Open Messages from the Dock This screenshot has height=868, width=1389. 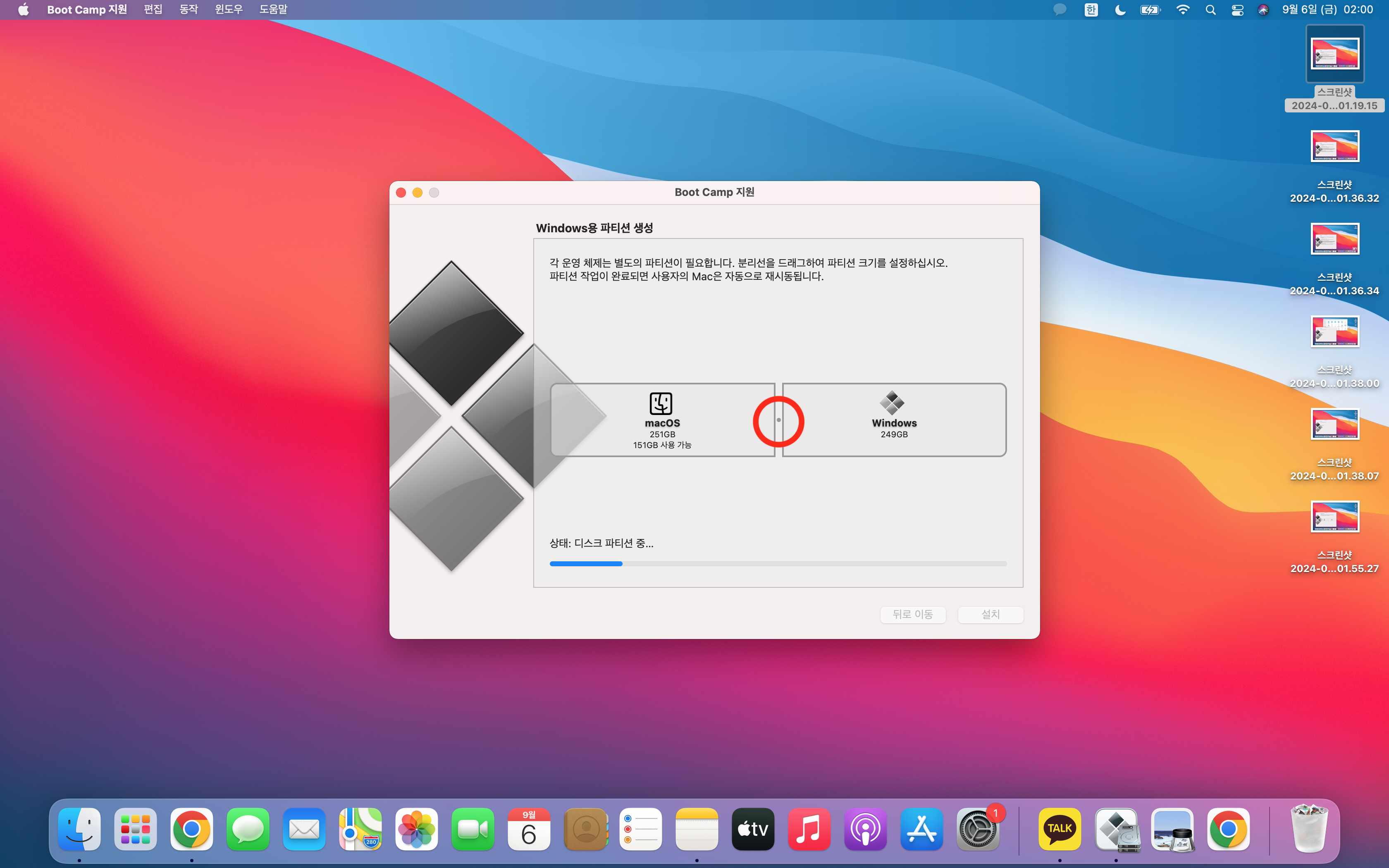pyautogui.click(x=248, y=829)
